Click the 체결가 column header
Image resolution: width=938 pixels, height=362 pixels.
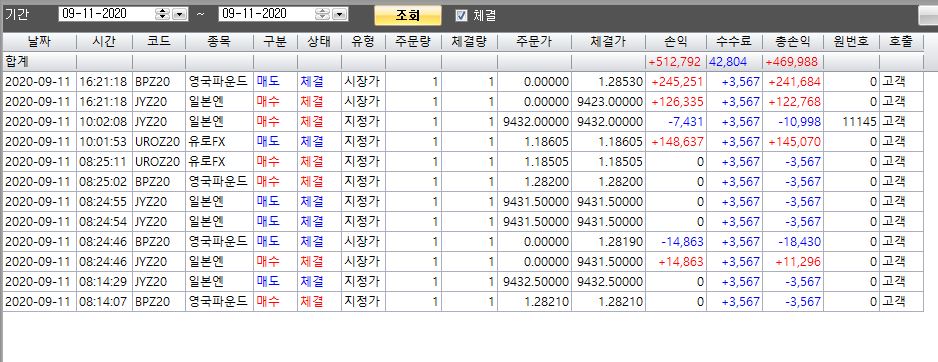608,42
